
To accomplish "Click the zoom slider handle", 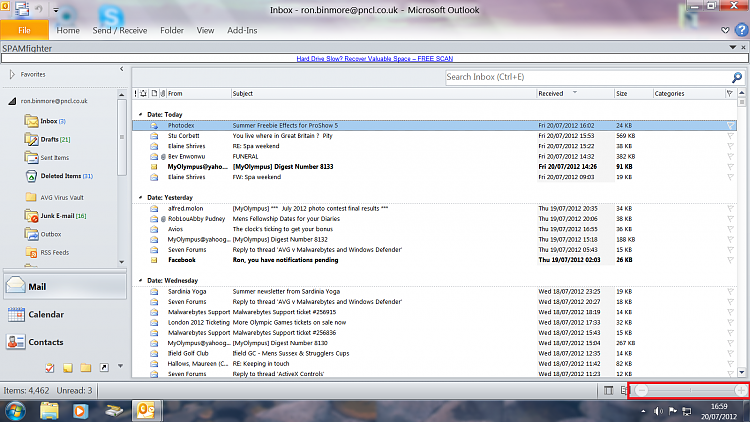I will tap(691, 390).
